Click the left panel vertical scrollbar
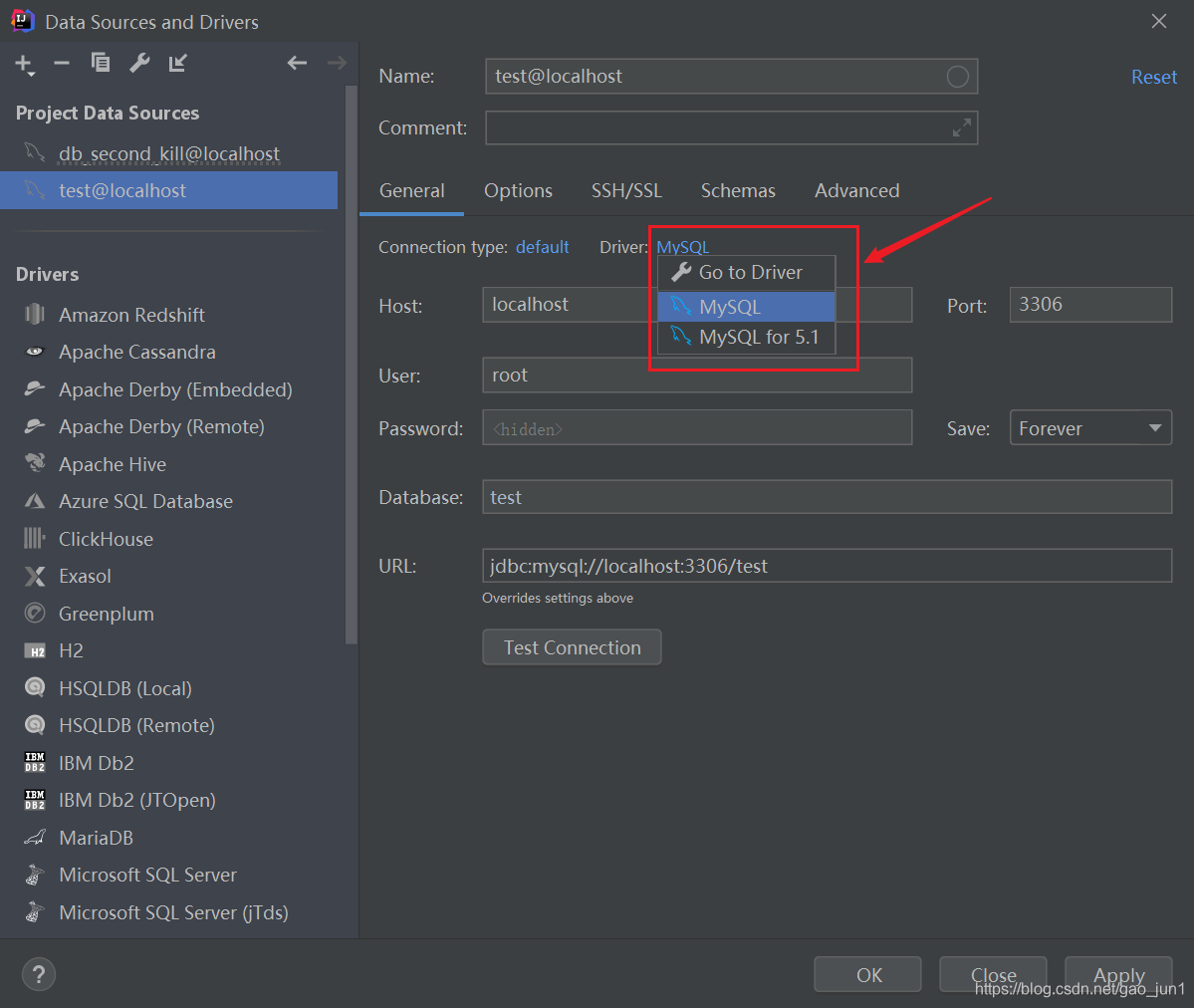This screenshot has height=1008, width=1194. pos(352,366)
